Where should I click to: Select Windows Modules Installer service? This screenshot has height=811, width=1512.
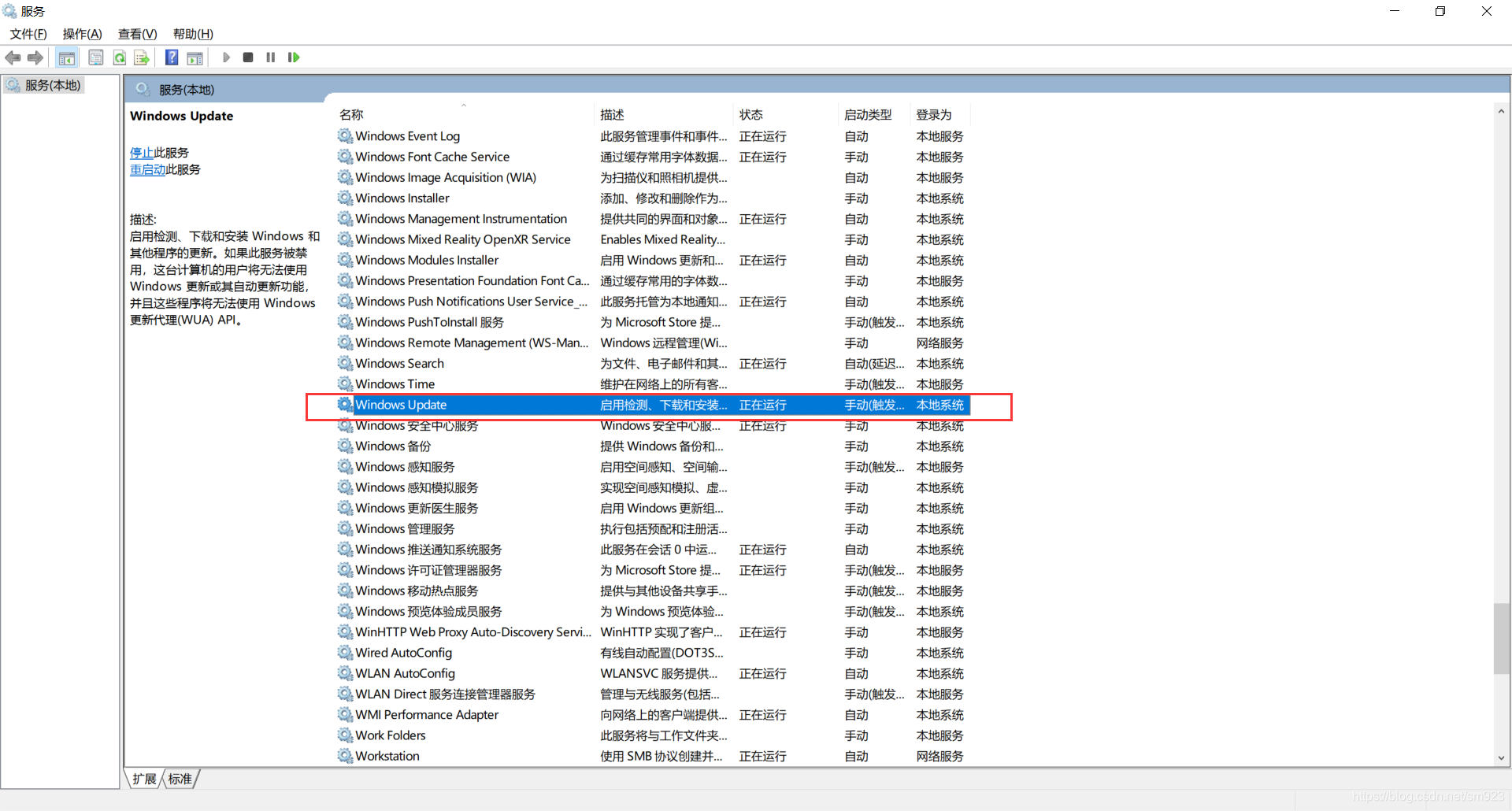(x=653, y=261)
